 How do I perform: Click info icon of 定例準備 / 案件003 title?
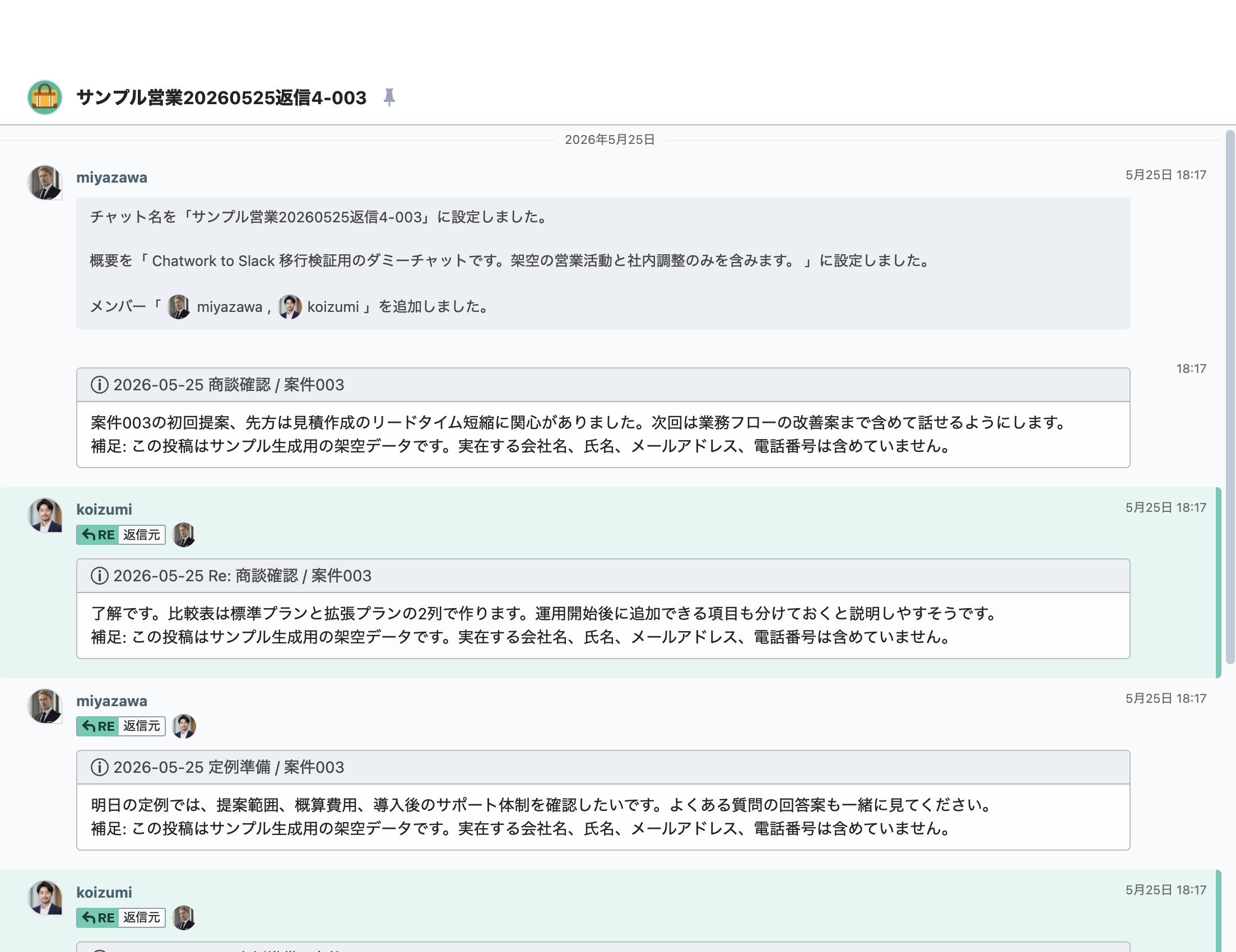click(100, 767)
